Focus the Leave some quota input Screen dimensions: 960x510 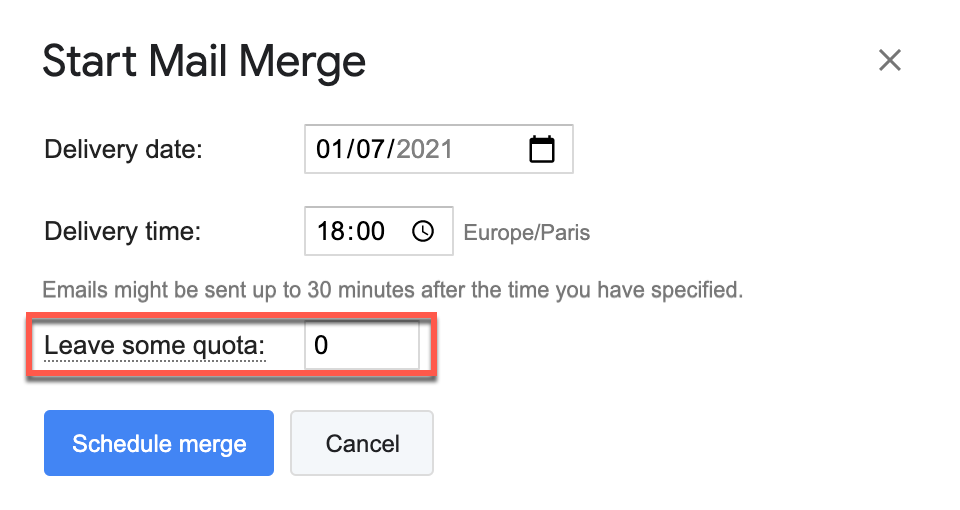pyautogui.click(x=360, y=346)
